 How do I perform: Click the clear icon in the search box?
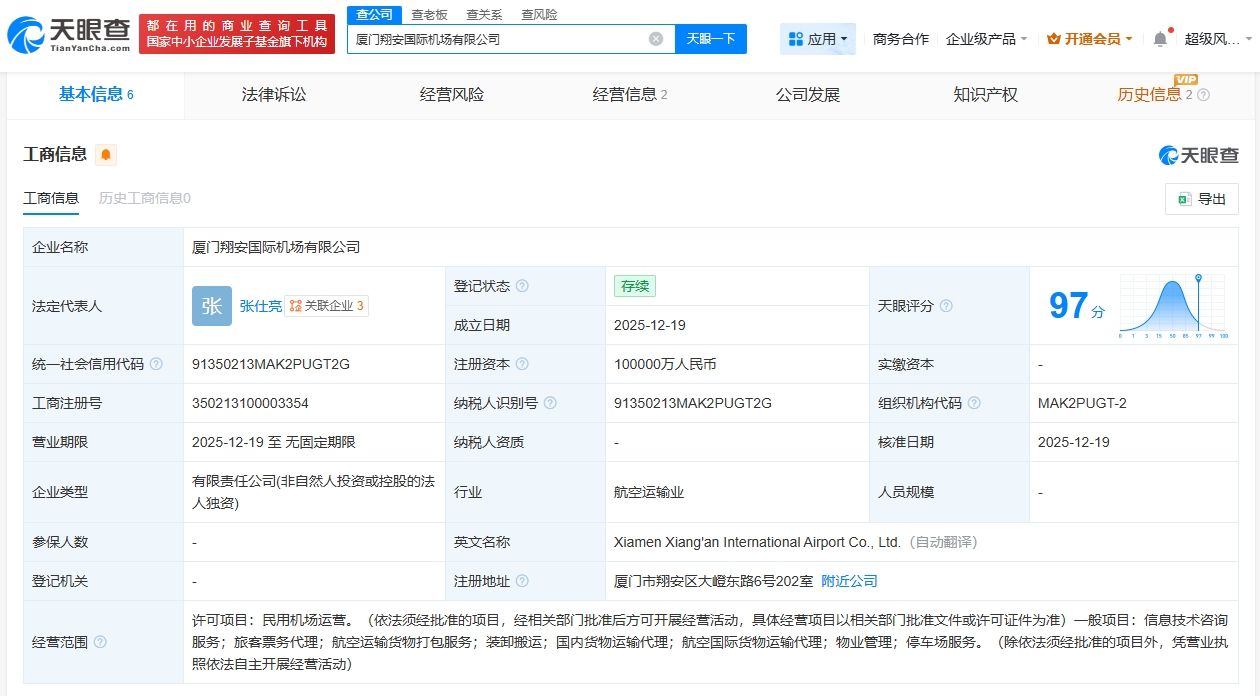(655, 38)
